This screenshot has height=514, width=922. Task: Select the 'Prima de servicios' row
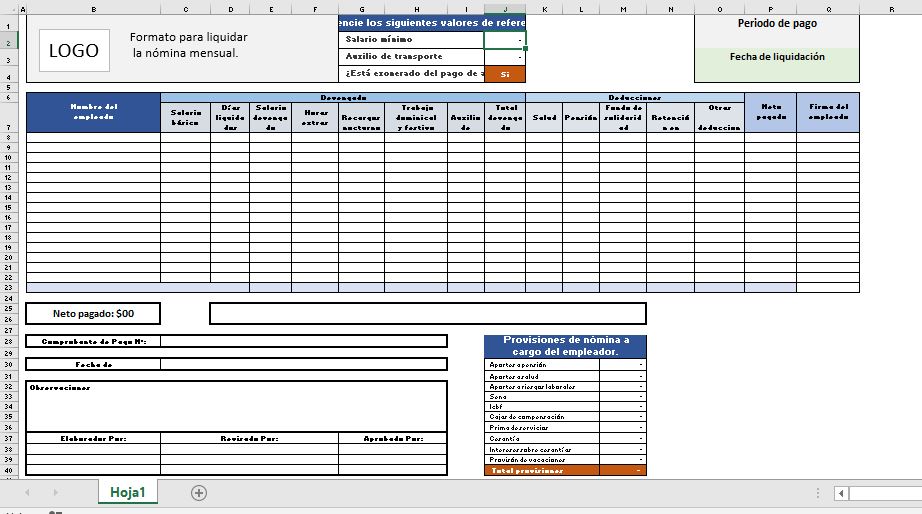point(565,428)
